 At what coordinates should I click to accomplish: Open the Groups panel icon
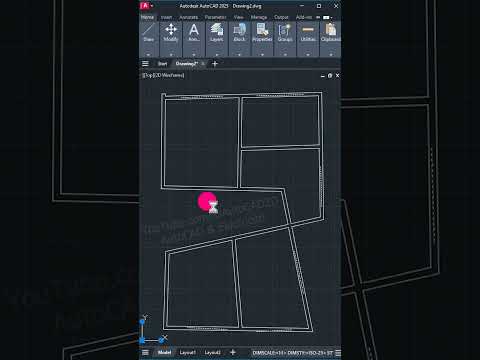pos(285,29)
